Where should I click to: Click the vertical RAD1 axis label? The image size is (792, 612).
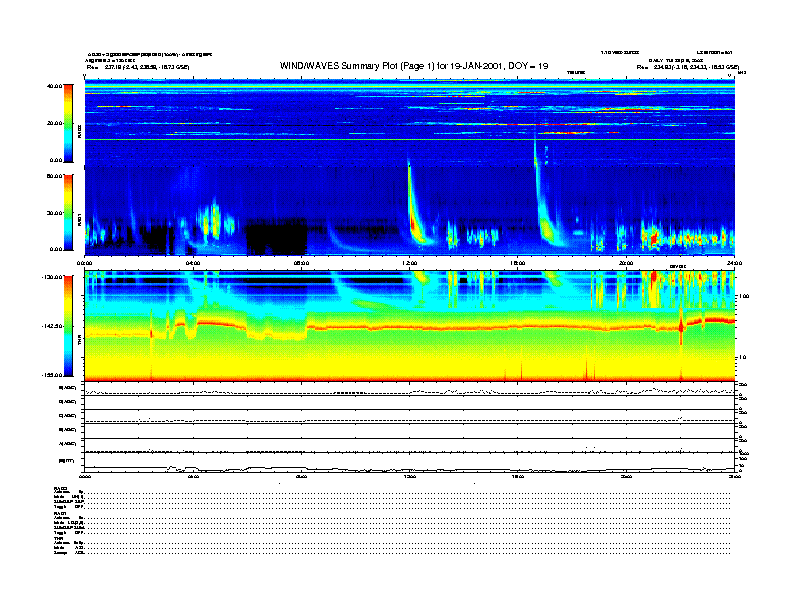coord(79,220)
